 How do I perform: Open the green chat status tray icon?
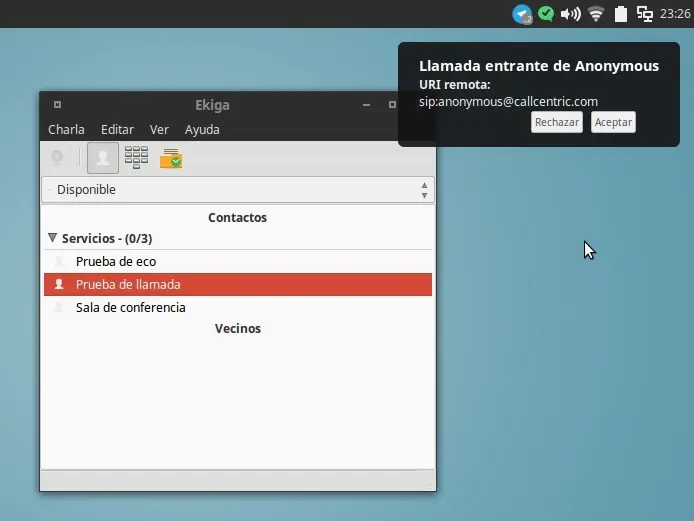click(546, 14)
